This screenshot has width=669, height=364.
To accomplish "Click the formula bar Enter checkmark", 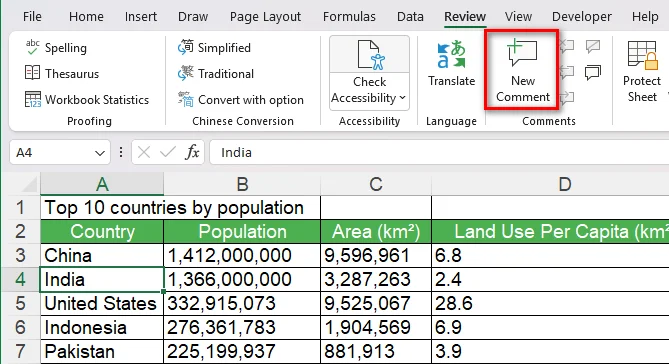I will pos(167,152).
